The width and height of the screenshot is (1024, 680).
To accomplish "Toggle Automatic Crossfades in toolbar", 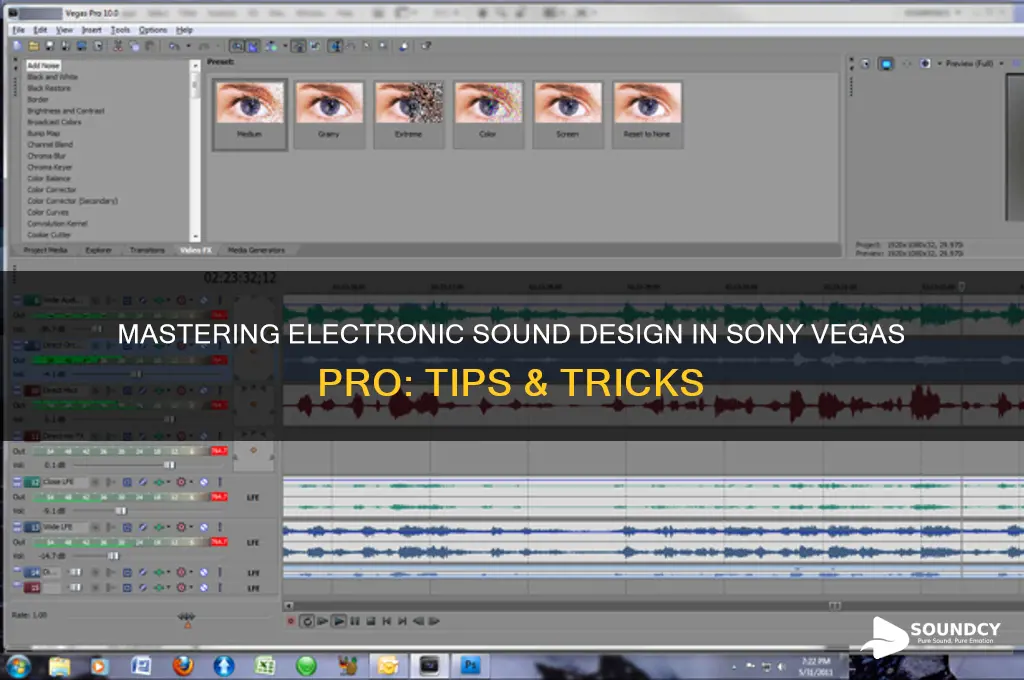I will click(252, 46).
